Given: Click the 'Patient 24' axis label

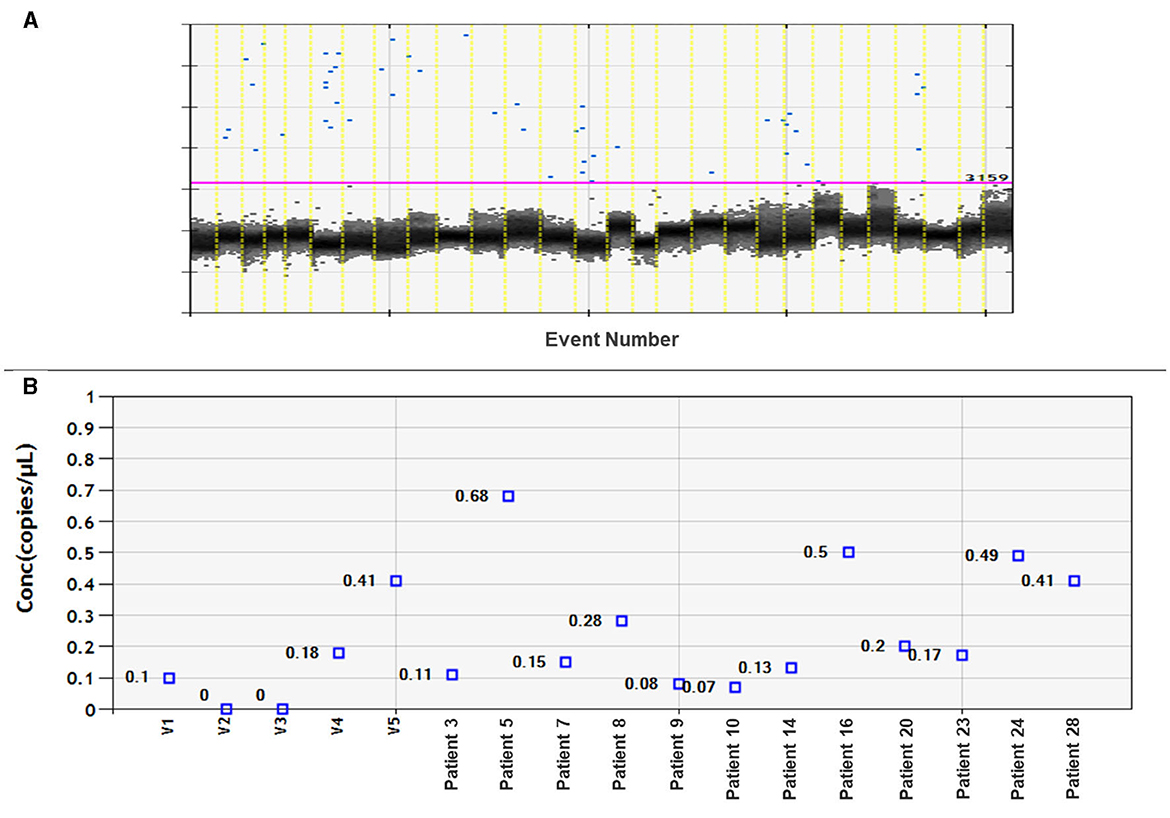Looking at the screenshot, I should [1018, 759].
